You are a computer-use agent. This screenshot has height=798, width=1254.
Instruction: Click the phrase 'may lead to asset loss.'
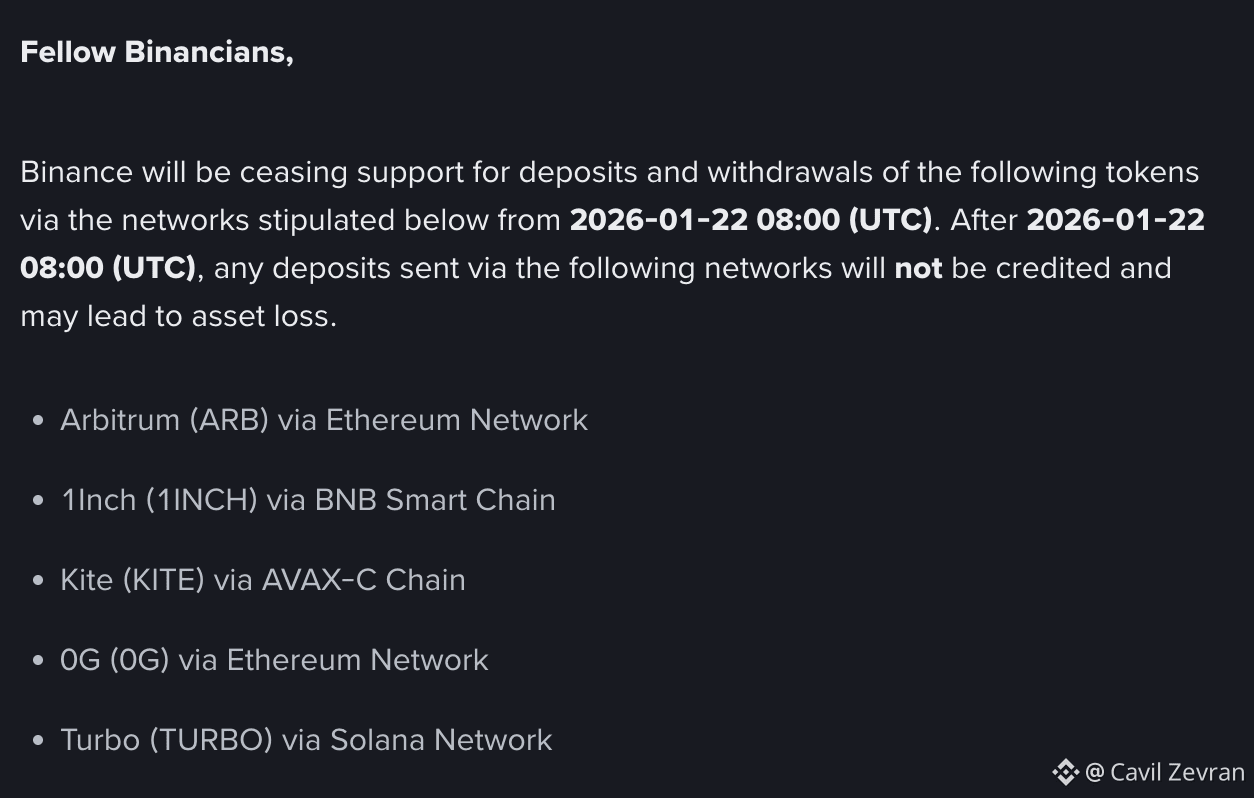click(x=178, y=316)
